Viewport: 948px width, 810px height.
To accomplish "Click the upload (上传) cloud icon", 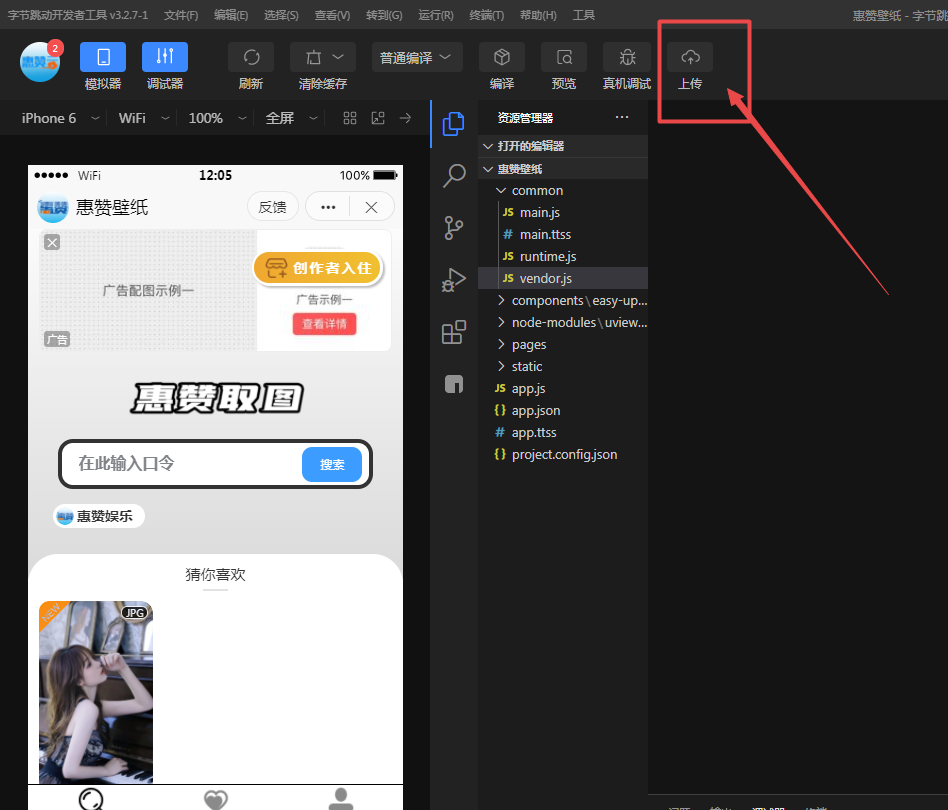I will click(690, 57).
